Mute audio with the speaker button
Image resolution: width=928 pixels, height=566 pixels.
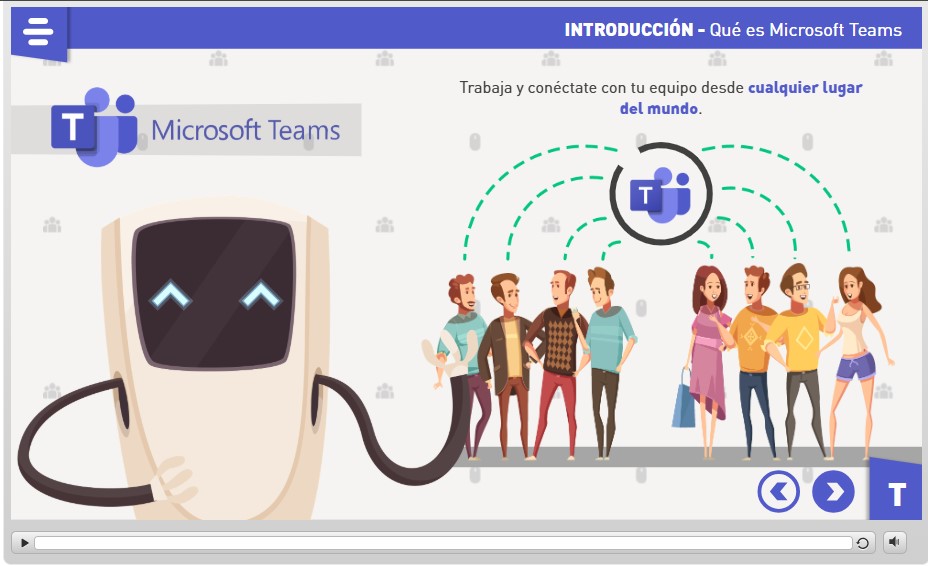click(894, 542)
